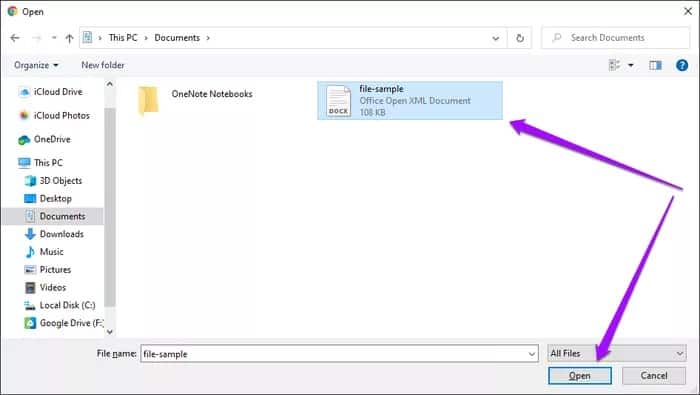
Task: Open the File name dropdown arrow
Action: point(532,354)
